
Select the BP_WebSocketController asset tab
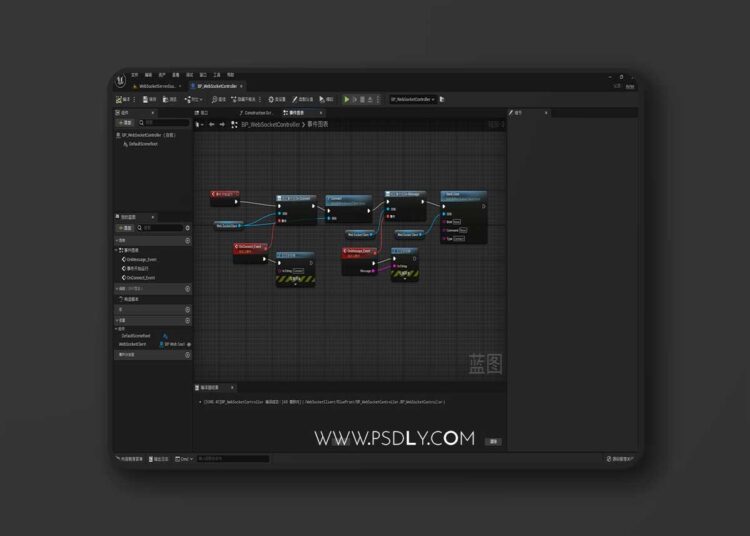click(217, 86)
